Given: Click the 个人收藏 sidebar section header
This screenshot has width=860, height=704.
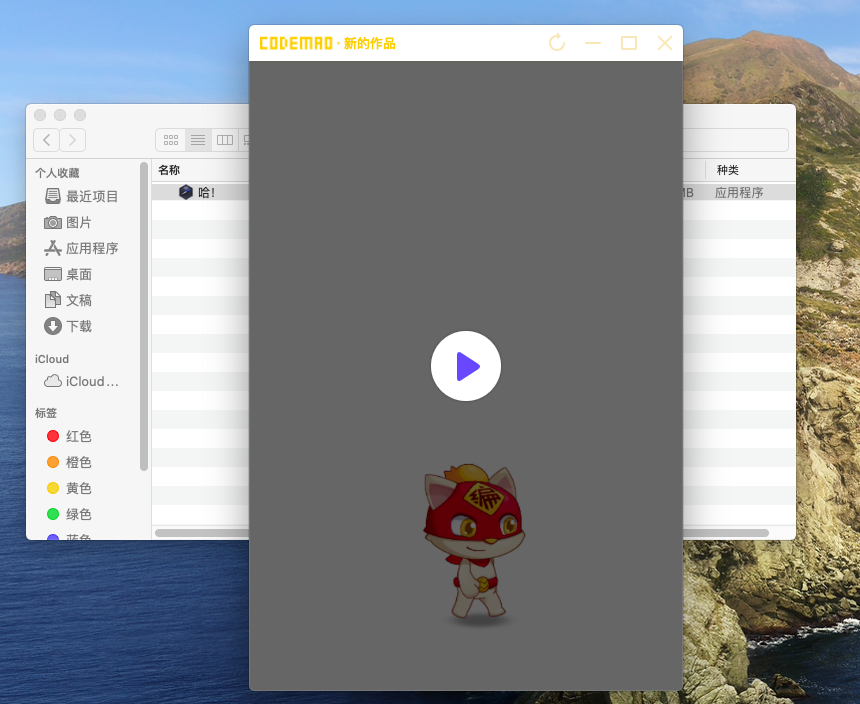Looking at the screenshot, I should click(x=57, y=173).
